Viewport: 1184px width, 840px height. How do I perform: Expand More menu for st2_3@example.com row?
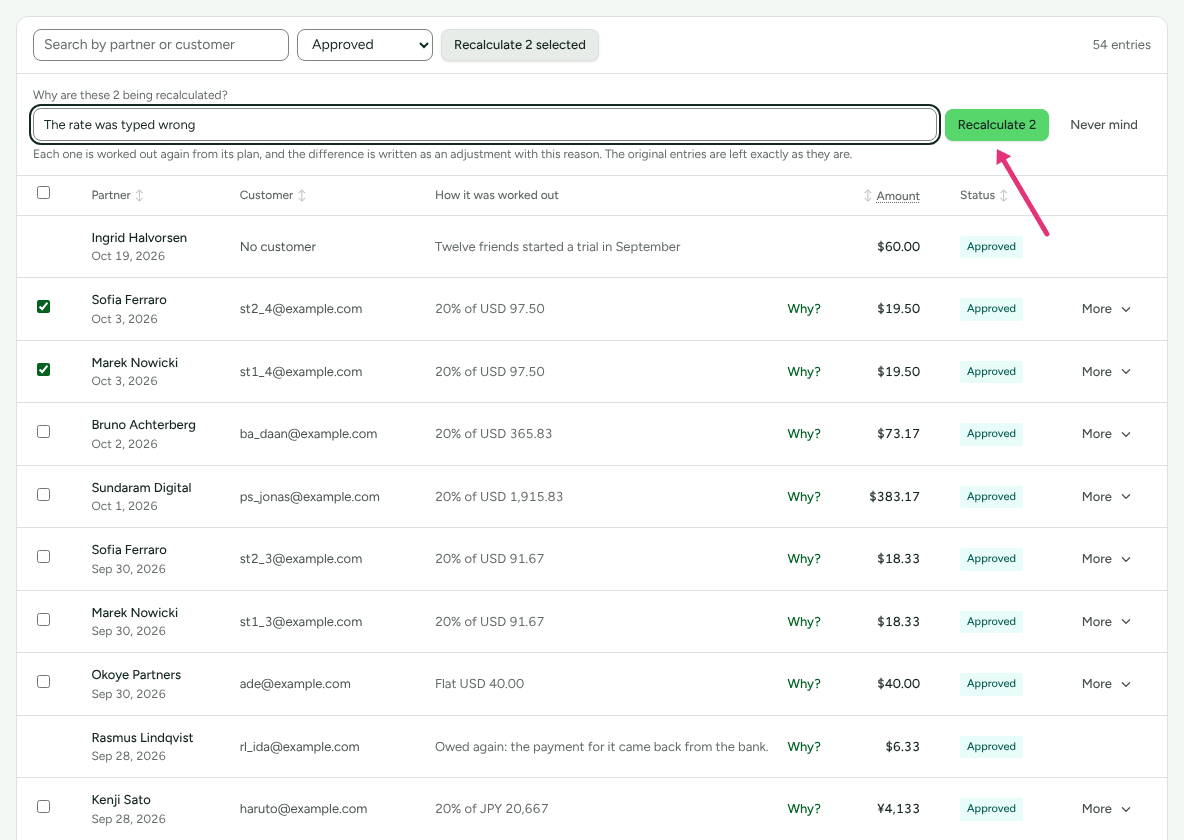point(1105,559)
